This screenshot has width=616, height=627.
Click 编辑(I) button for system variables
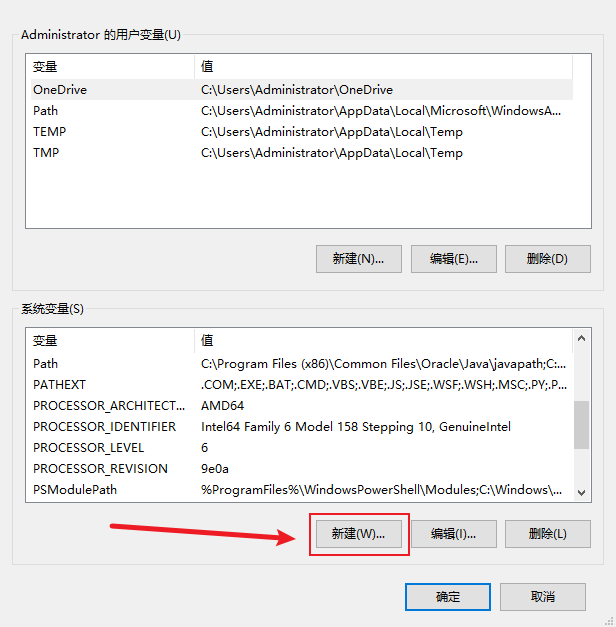pyautogui.click(x=456, y=533)
